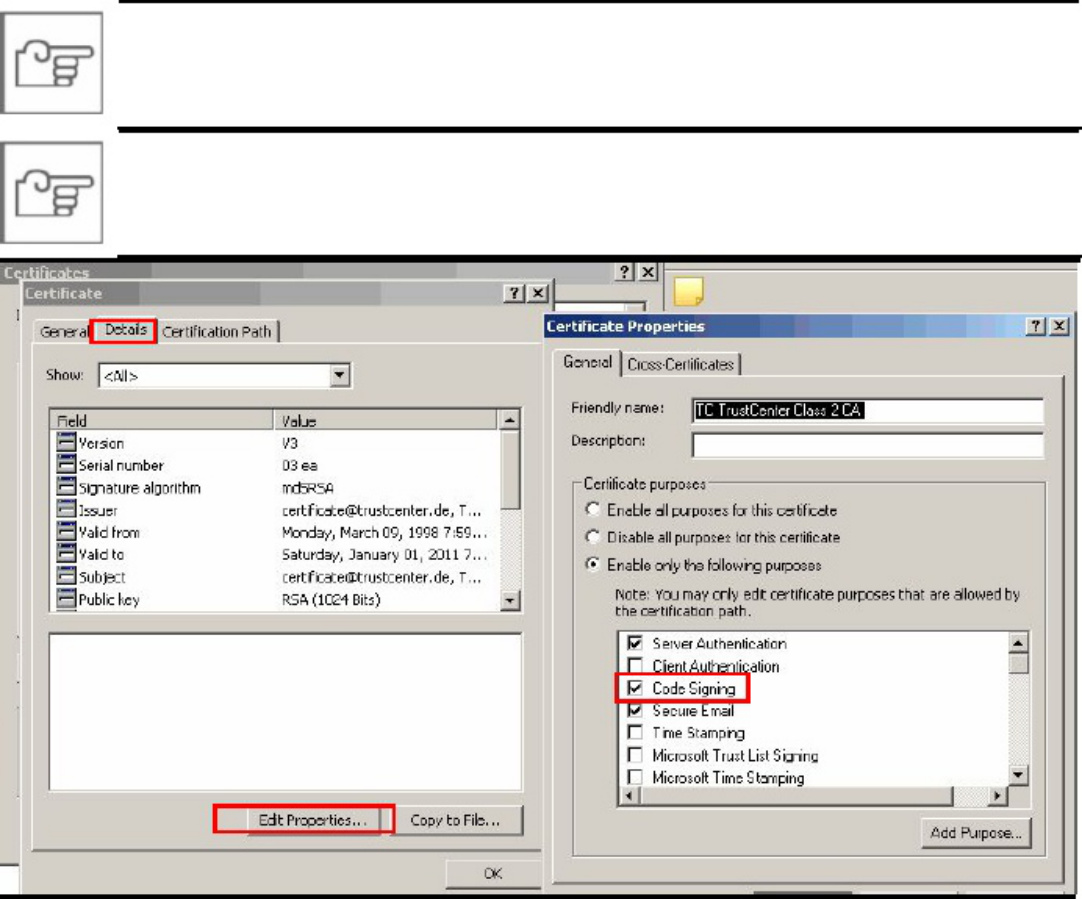The height and width of the screenshot is (899, 1082).
Task: Enable Client Authentication checkbox
Action: [x=635, y=665]
